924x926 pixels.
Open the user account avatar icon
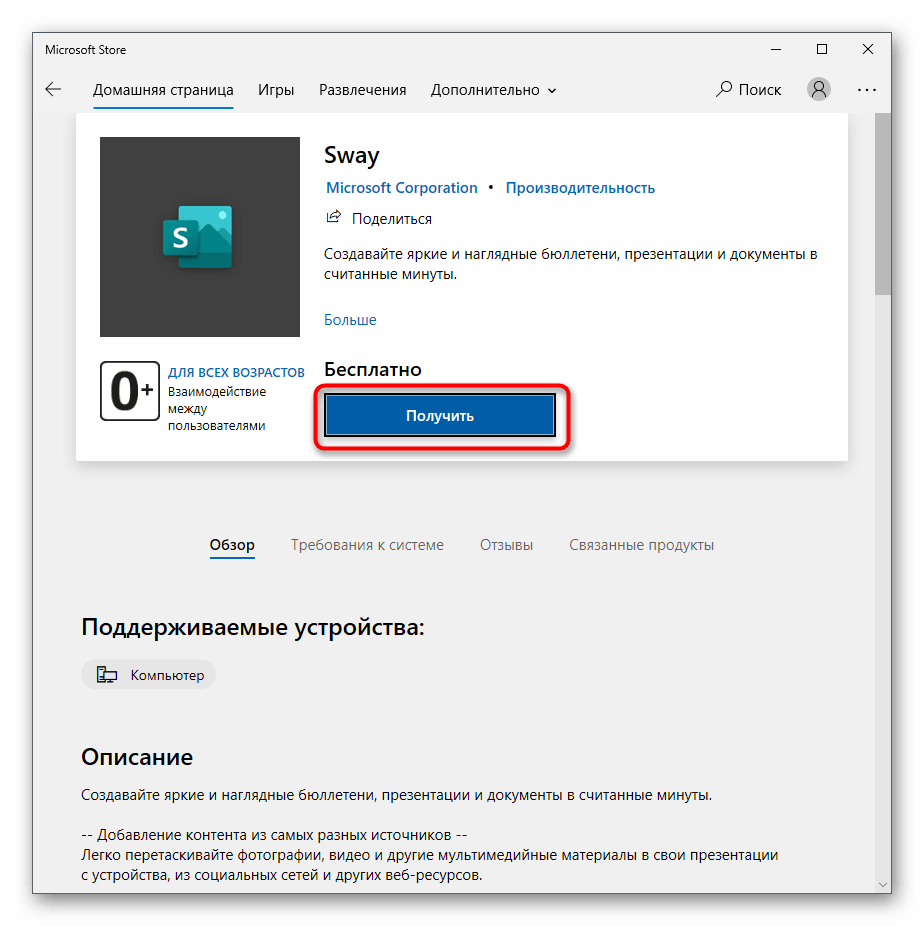pyautogui.click(x=818, y=89)
